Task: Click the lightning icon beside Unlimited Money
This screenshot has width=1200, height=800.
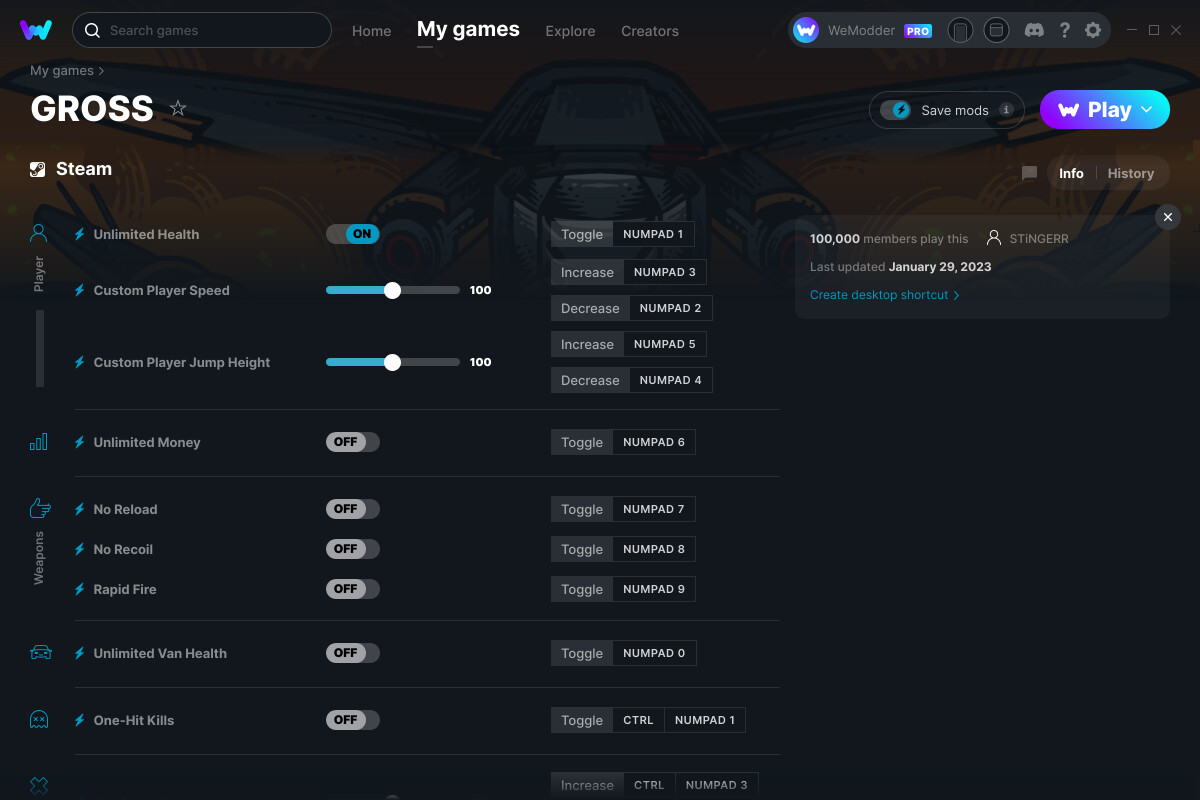Action: pos(80,442)
